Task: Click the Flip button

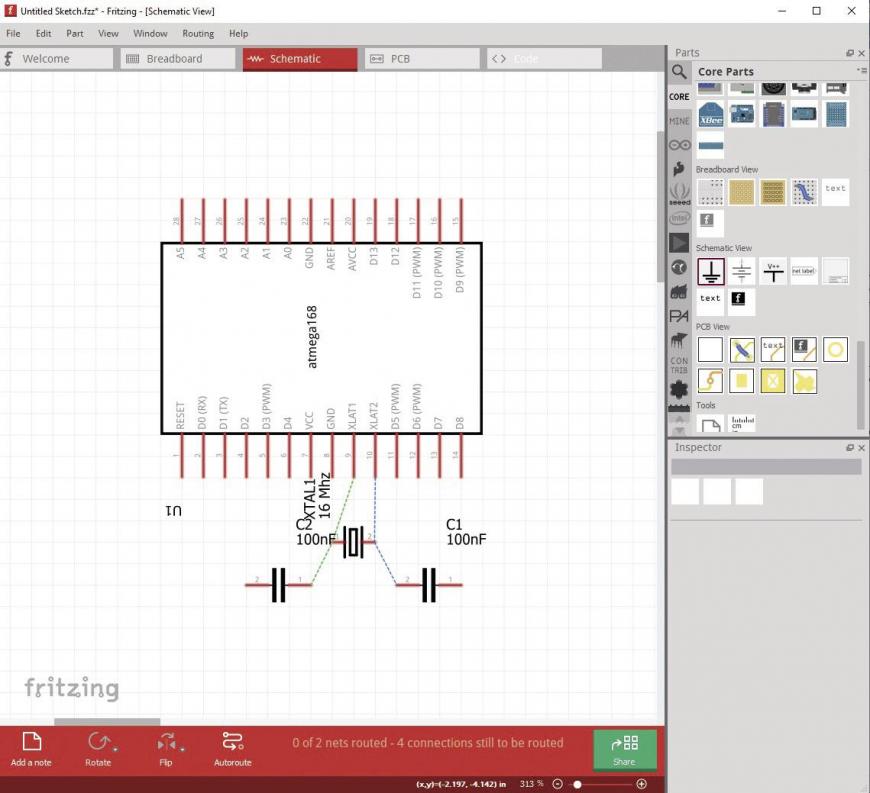Action: click(166, 750)
